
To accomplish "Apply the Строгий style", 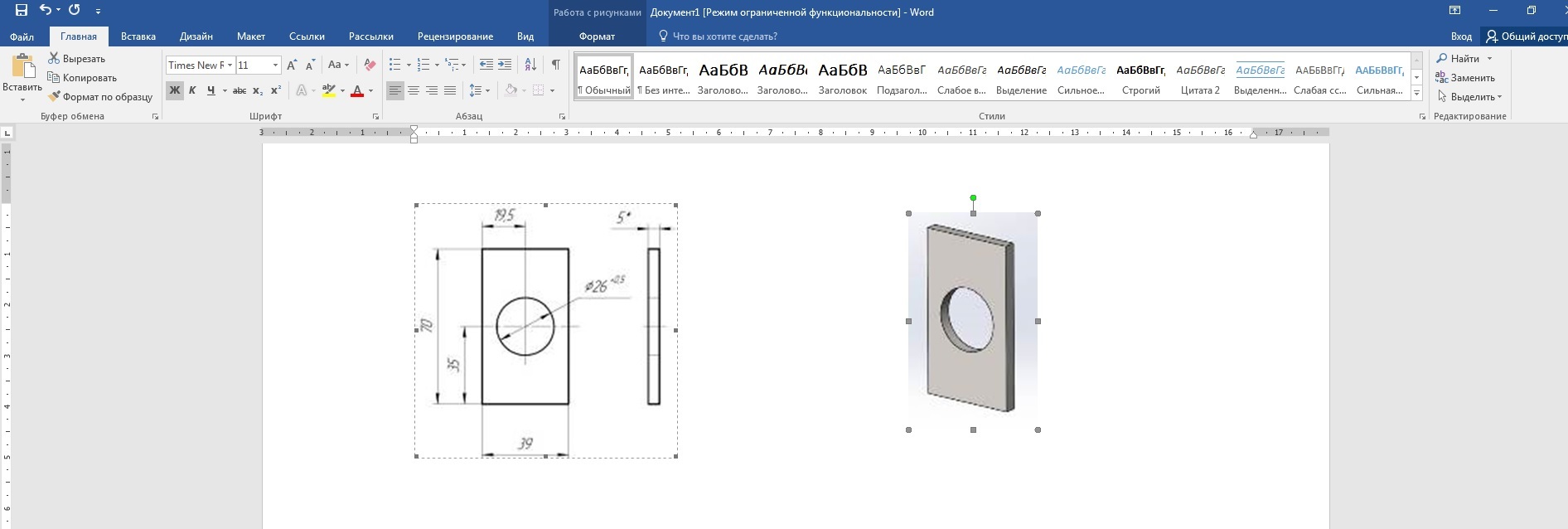I will [x=1141, y=78].
